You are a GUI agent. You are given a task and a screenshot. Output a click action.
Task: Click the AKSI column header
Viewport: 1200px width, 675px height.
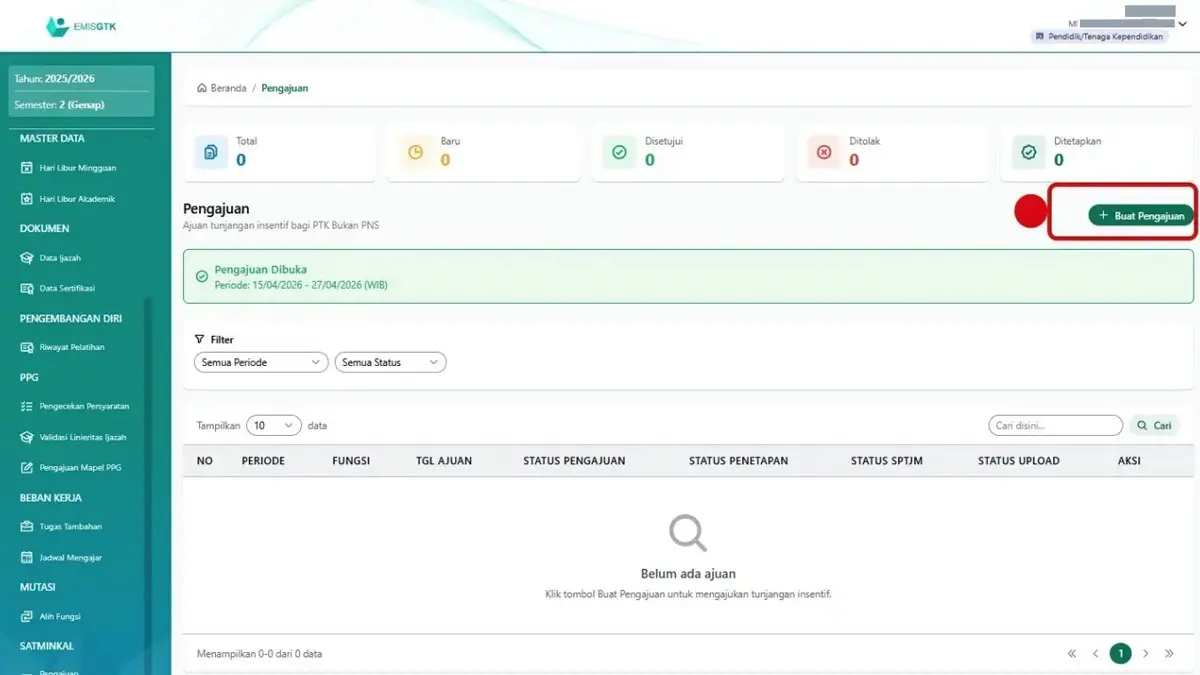click(1129, 461)
